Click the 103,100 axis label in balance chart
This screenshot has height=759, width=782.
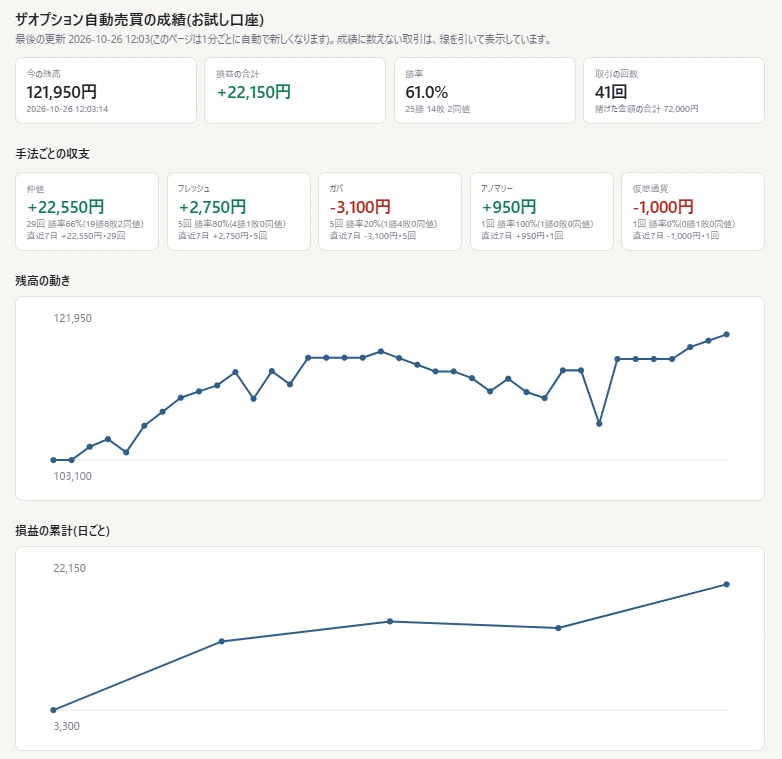click(73, 476)
